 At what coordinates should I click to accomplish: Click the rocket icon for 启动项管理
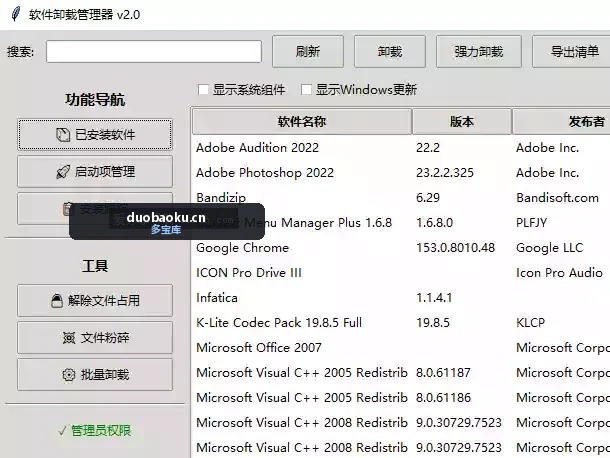pyautogui.click(x=63, y=172)
